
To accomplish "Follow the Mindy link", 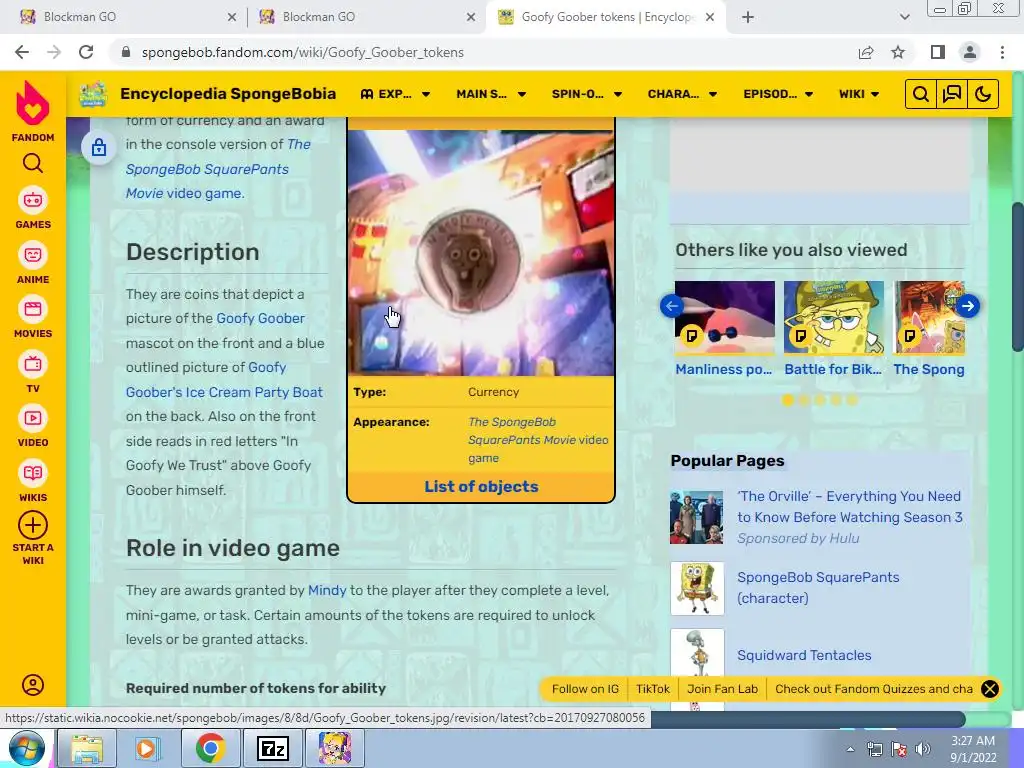I will (327, 590).
